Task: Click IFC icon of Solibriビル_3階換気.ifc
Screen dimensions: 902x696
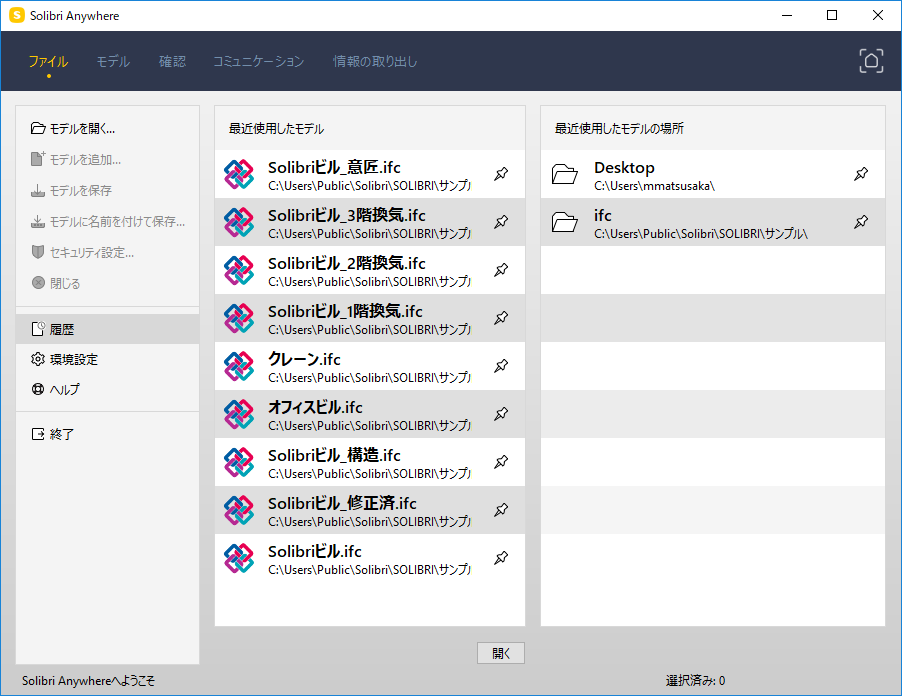Action: (239, 222)
